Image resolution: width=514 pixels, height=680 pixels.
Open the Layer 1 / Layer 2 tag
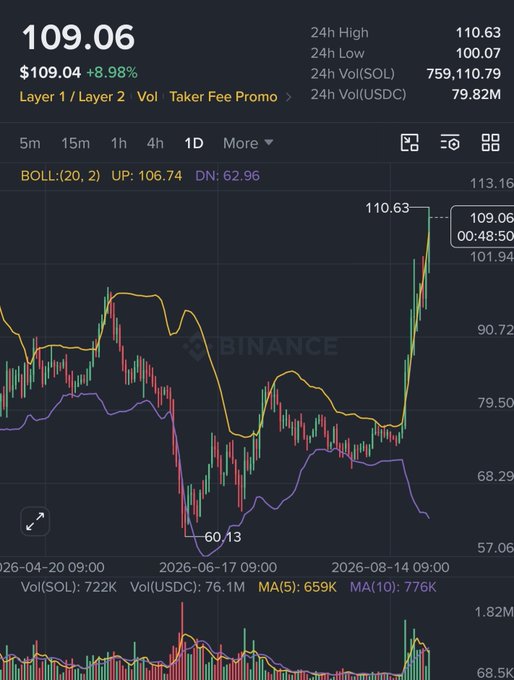72,97
